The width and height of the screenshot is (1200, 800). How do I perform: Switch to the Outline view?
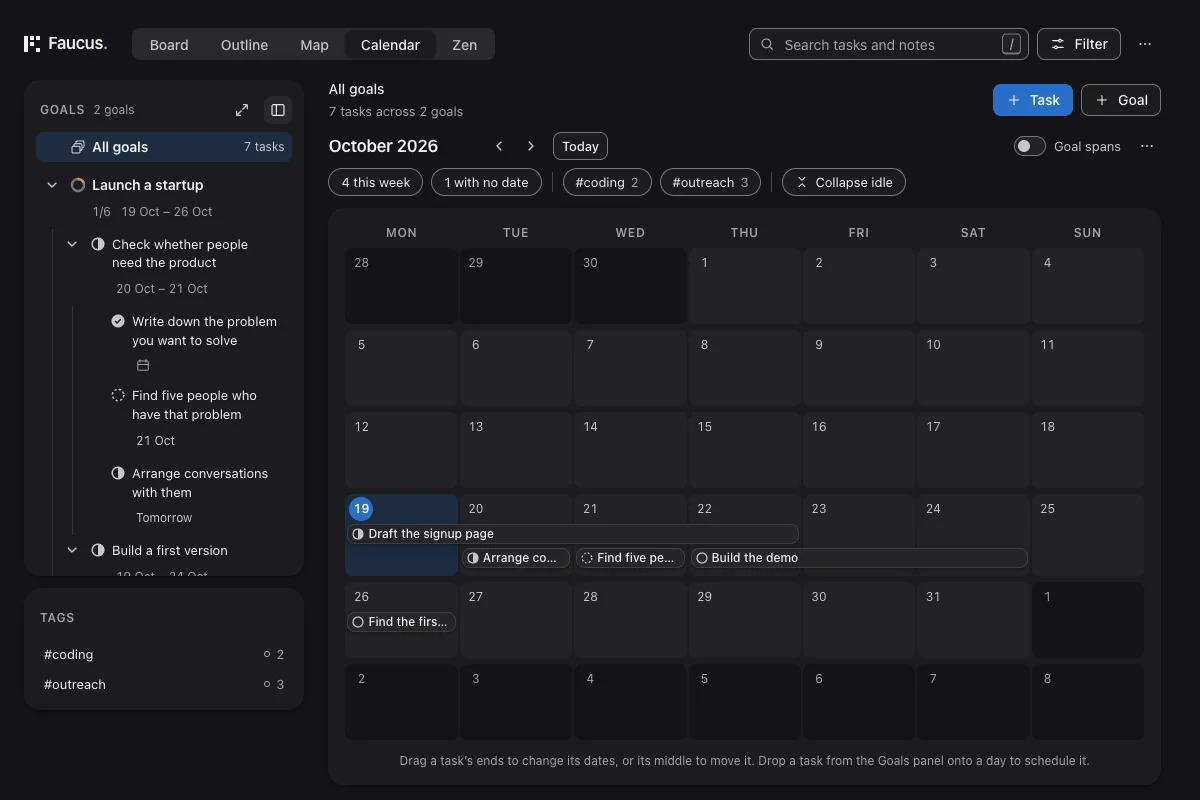pos(244,44)
